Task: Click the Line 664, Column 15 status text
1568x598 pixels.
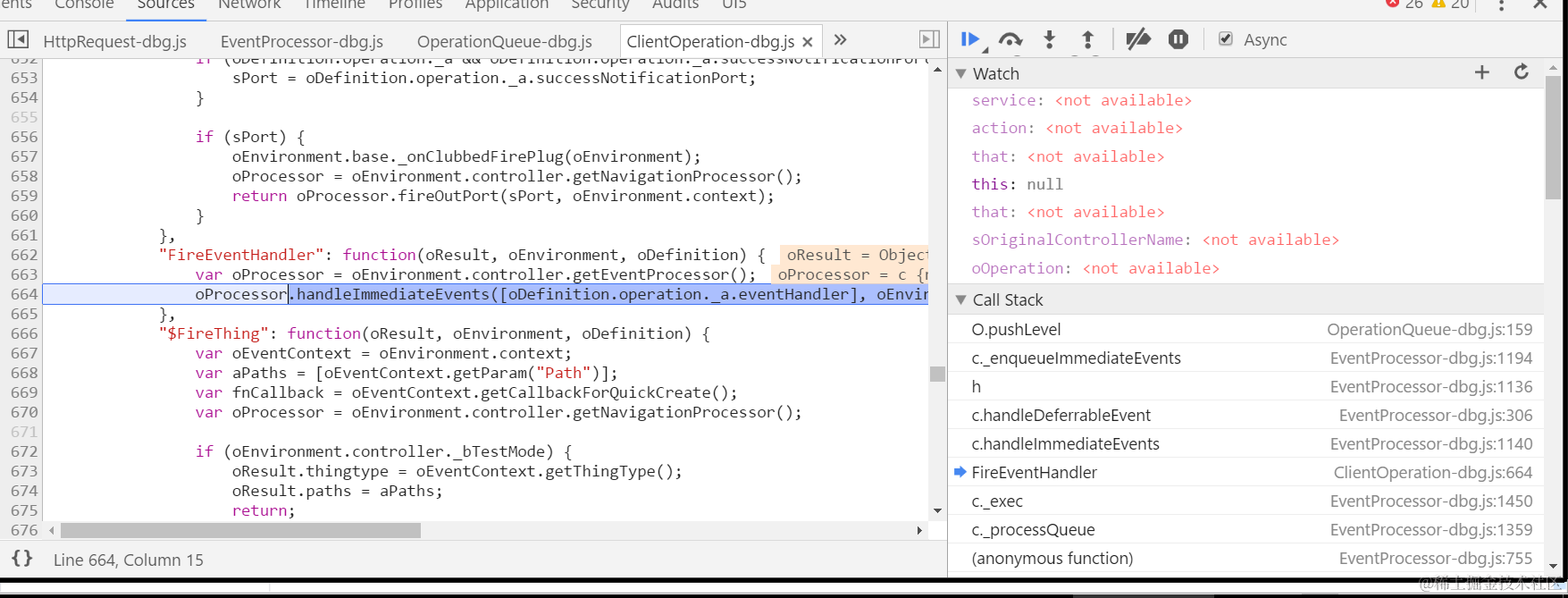Action: pyautogui.click(x=129, y=560)
